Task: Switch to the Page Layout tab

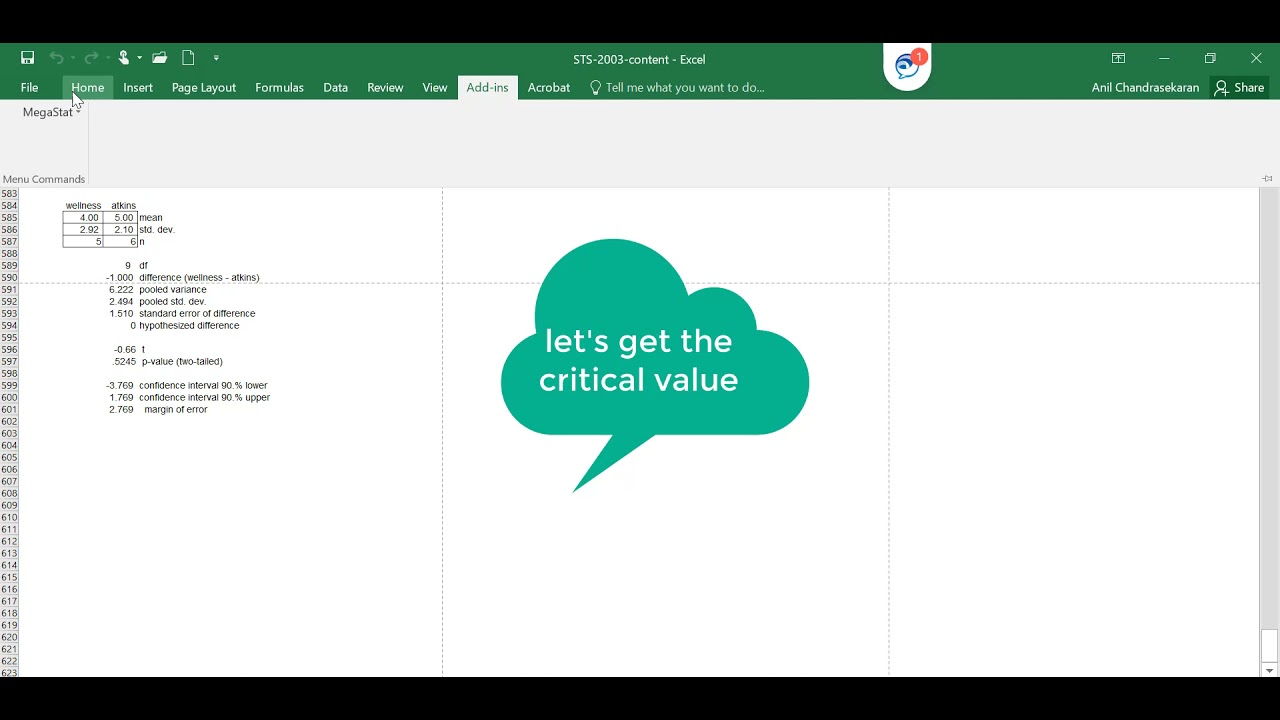Action: tap(204, 87)
